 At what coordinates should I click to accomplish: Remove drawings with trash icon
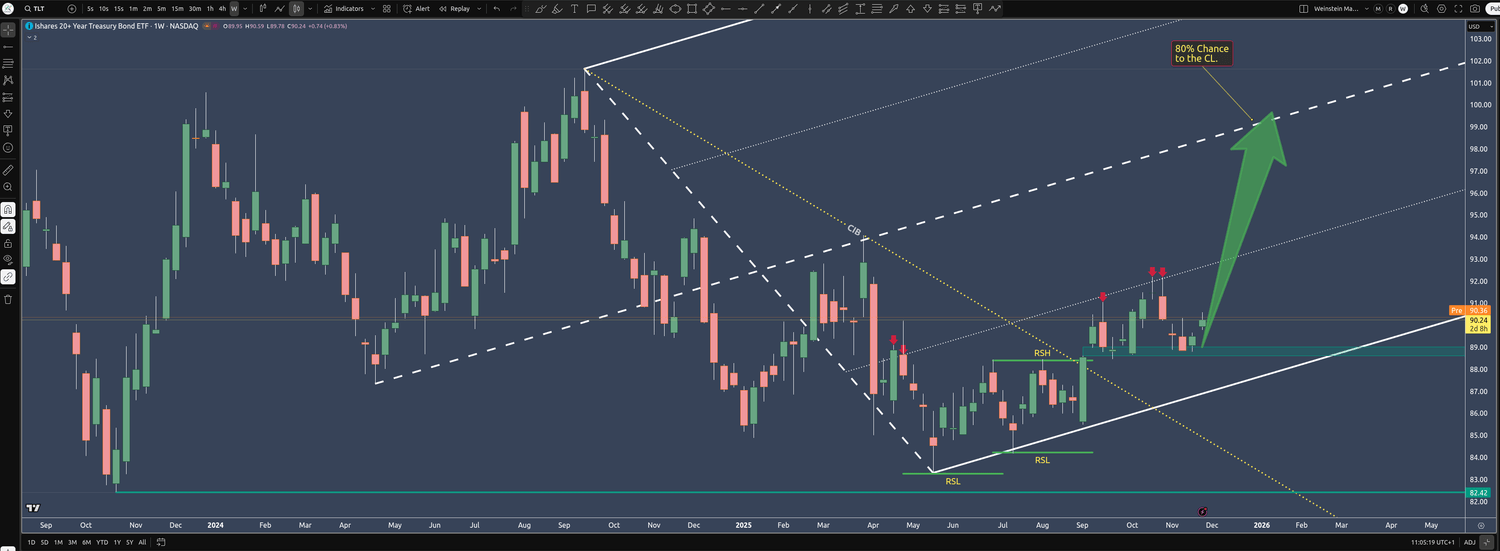8,299
